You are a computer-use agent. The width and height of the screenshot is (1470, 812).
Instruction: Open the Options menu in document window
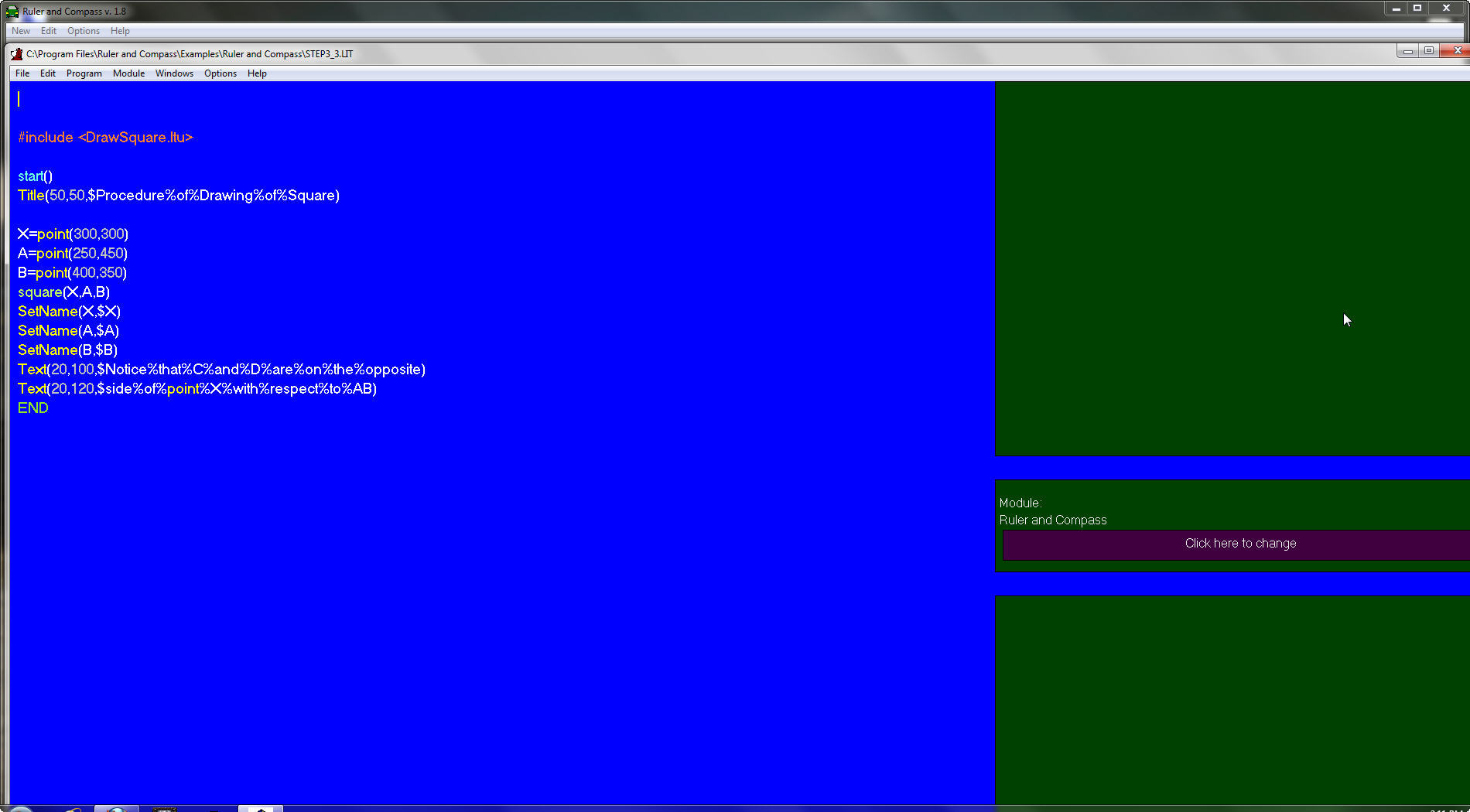tap(220, 73)
